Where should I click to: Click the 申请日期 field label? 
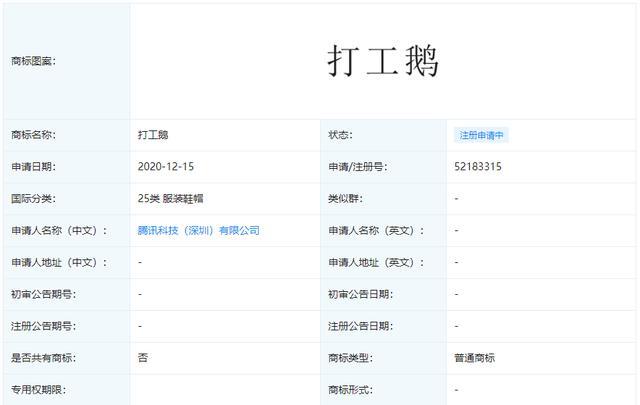[x=33, y=166]
